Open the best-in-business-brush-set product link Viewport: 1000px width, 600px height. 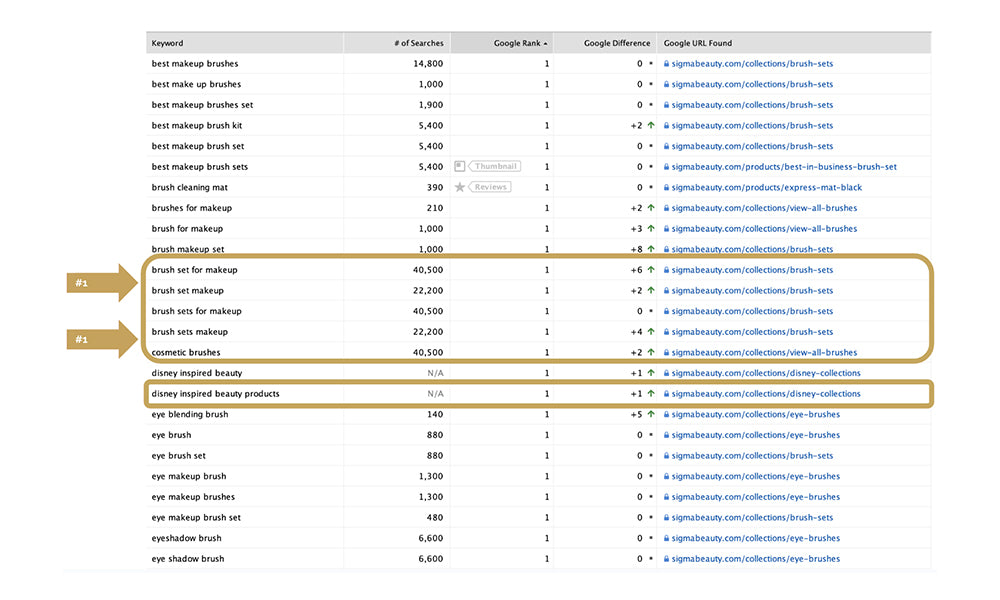point(784,167)
